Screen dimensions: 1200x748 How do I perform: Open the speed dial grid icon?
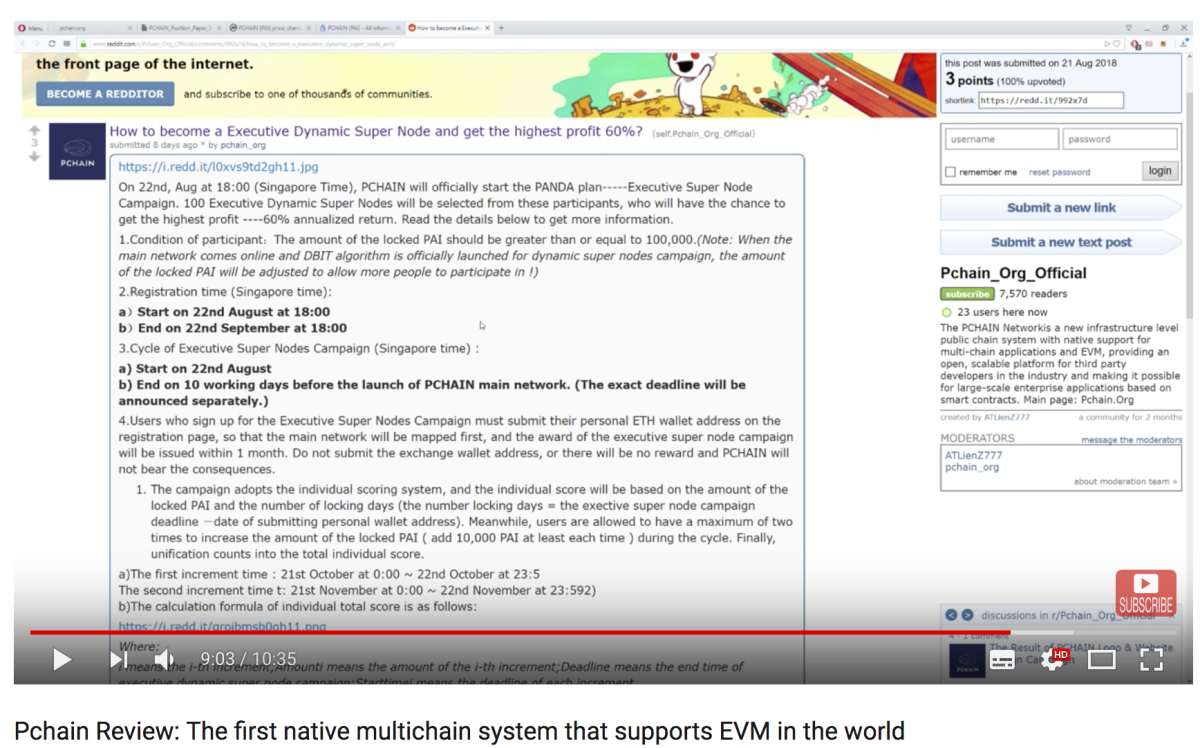(67, 44)
